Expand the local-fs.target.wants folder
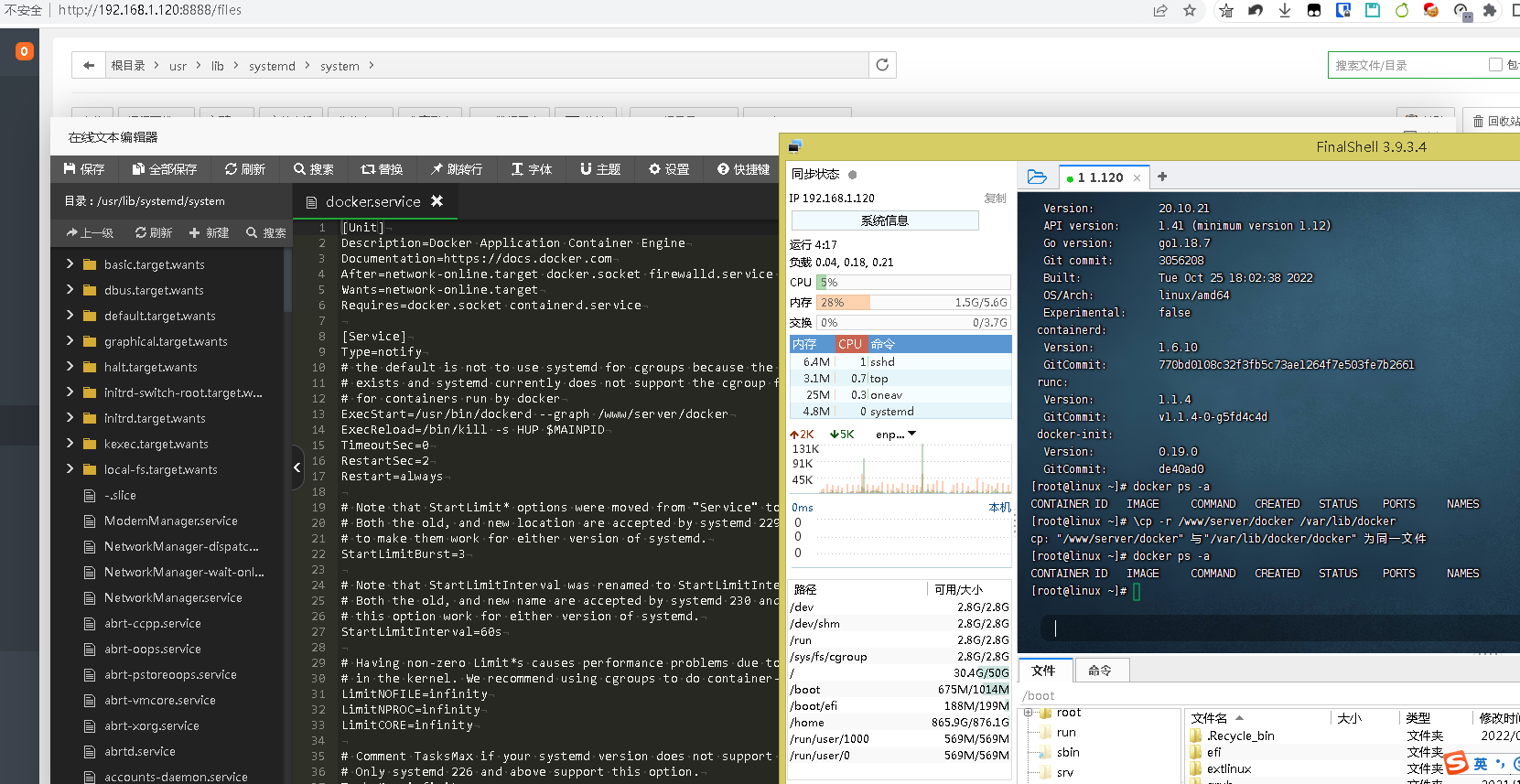This screenshot has height=784, width=1520. [70, 468]
